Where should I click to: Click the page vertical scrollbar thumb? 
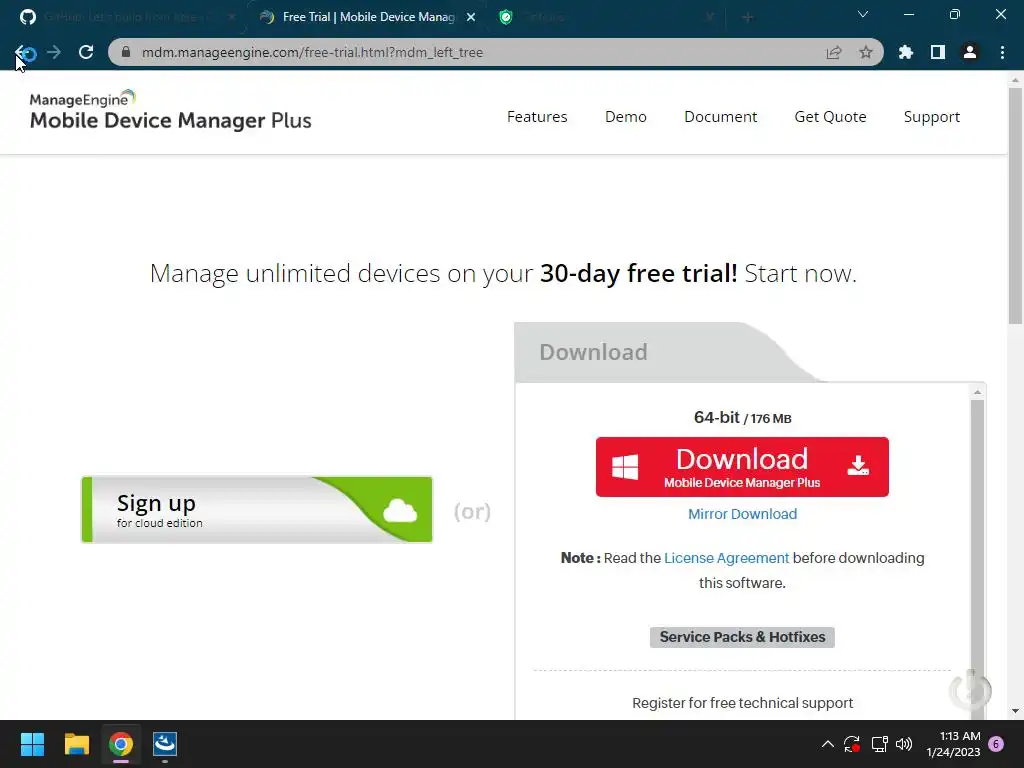click(1015, 206)
